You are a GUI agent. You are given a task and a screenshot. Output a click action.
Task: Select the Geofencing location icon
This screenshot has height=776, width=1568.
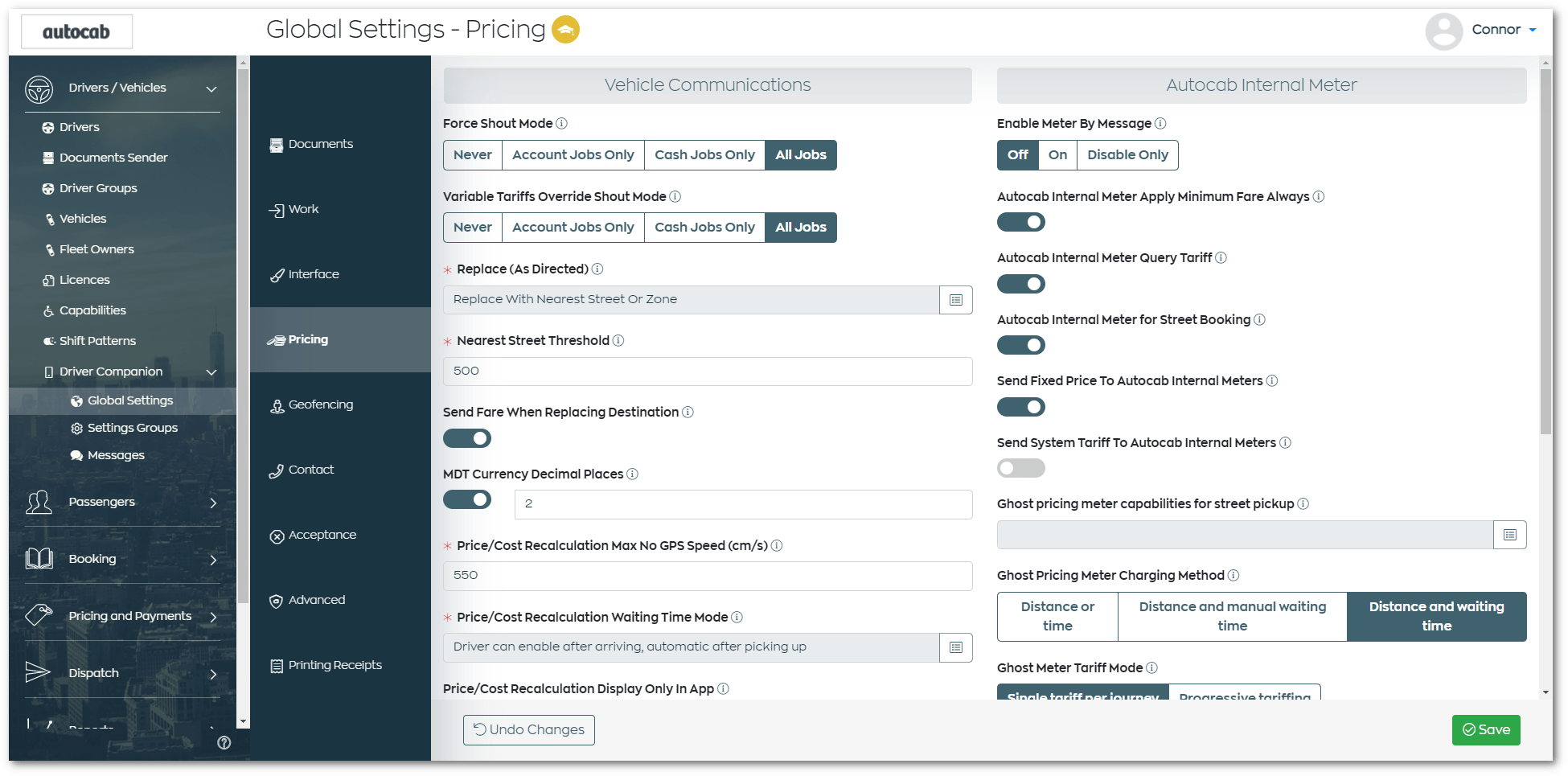click(277, 404)
